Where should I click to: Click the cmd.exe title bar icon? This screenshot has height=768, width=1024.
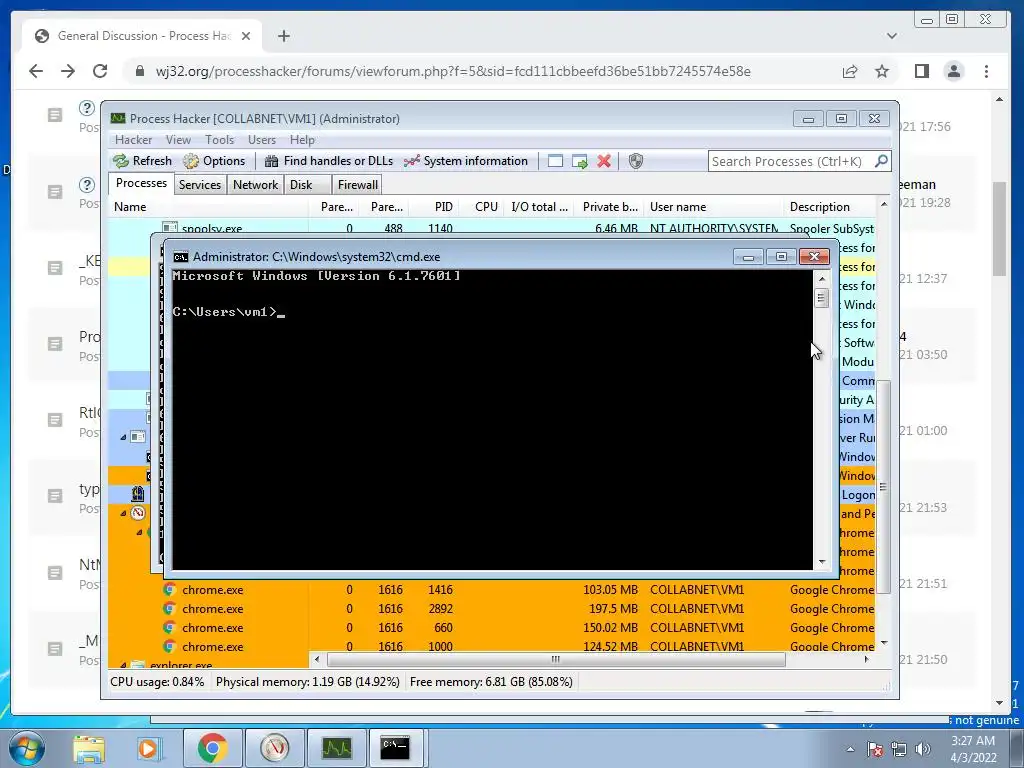(x=180, y=257)
